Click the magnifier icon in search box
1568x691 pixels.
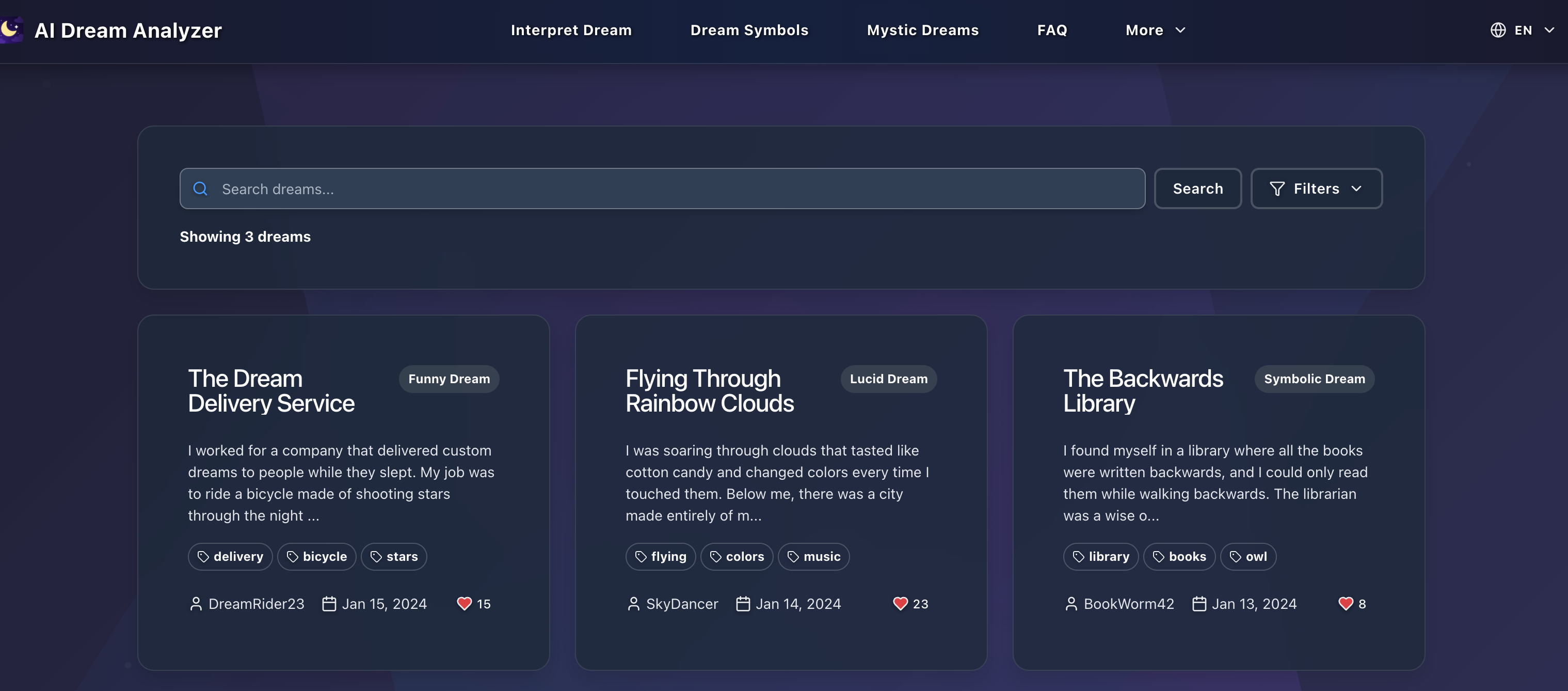[200, 189]
